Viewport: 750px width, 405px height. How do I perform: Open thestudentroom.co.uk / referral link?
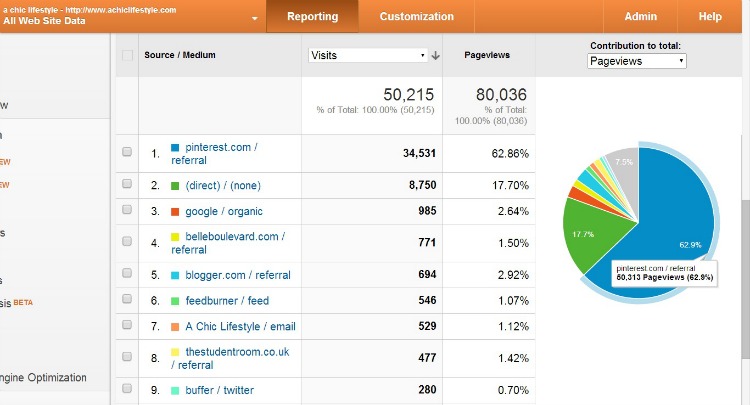(x=230, y=358)
